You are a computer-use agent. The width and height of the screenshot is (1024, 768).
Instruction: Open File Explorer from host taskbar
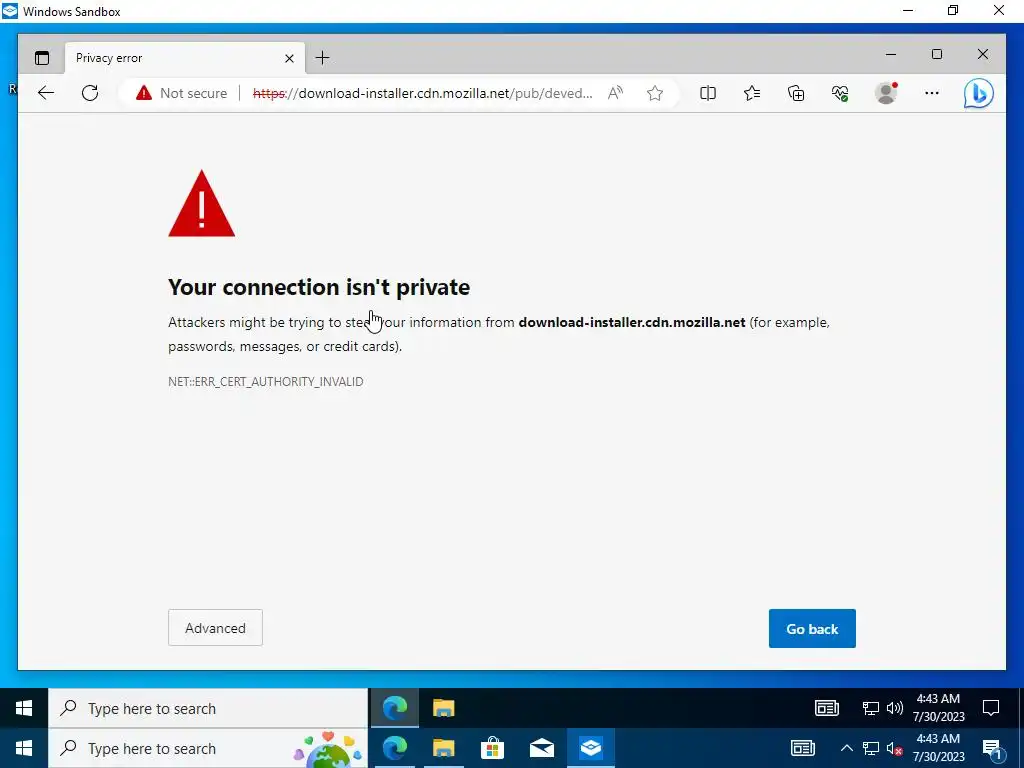coord(443,748)
